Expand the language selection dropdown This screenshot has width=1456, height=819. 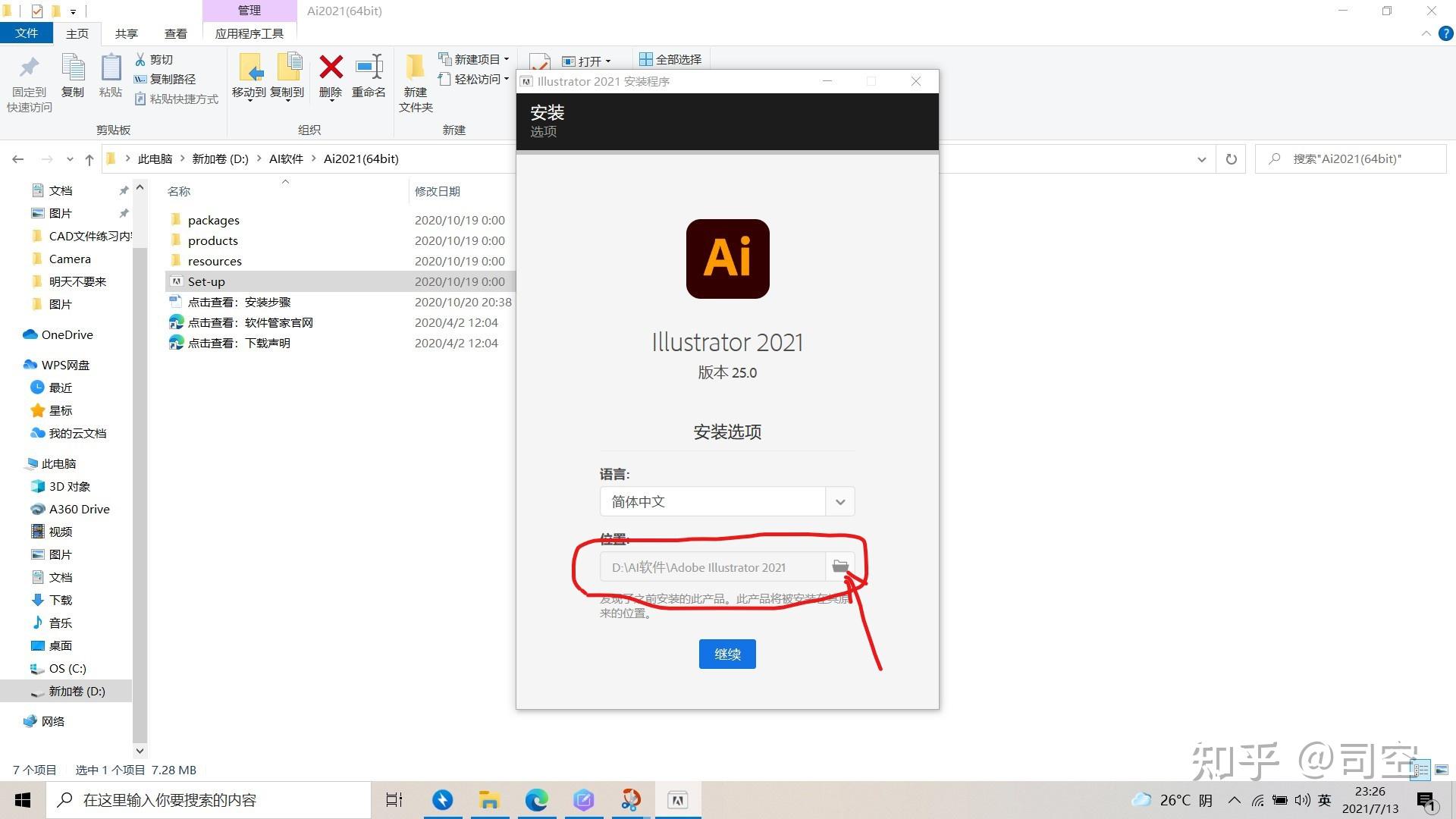pyautogui.click(x=839, y=501)
